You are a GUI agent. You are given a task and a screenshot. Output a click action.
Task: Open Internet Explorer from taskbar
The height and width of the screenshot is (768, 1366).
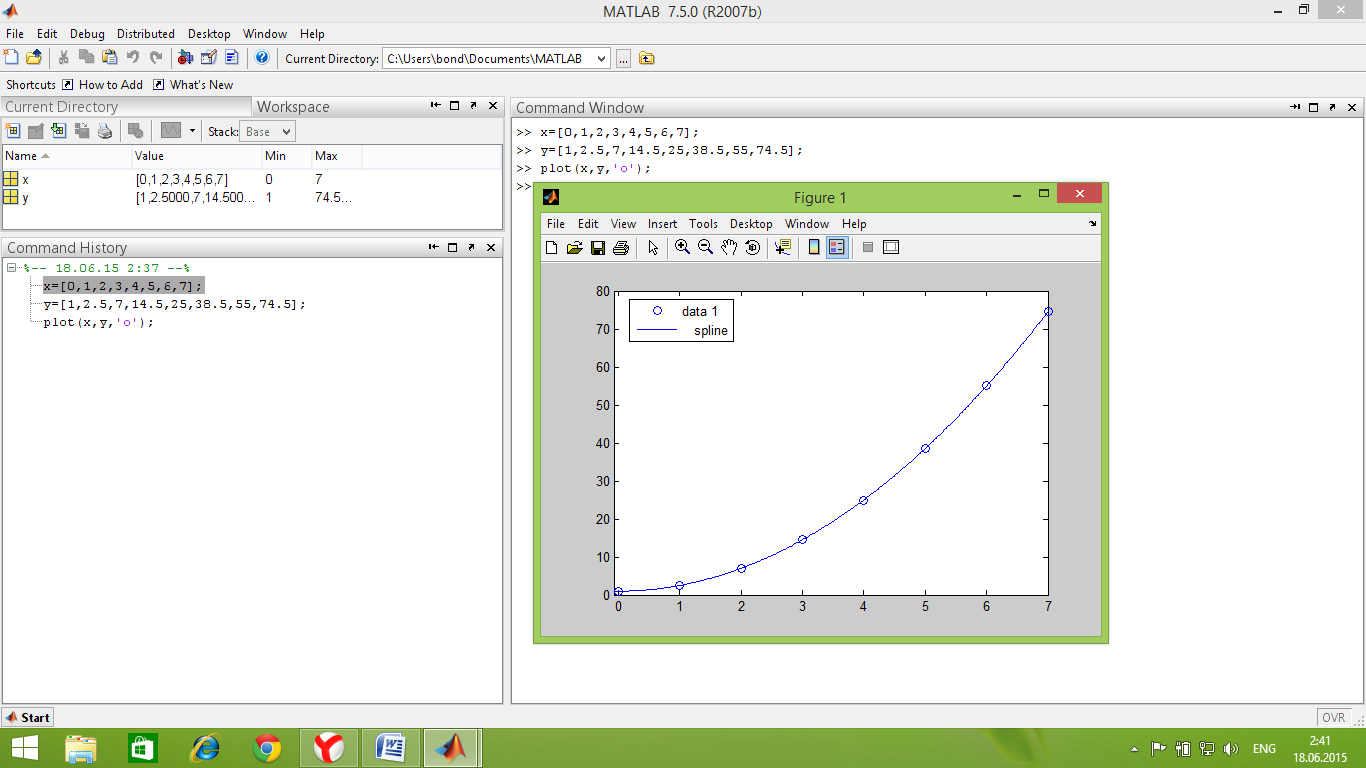point(206,748)
